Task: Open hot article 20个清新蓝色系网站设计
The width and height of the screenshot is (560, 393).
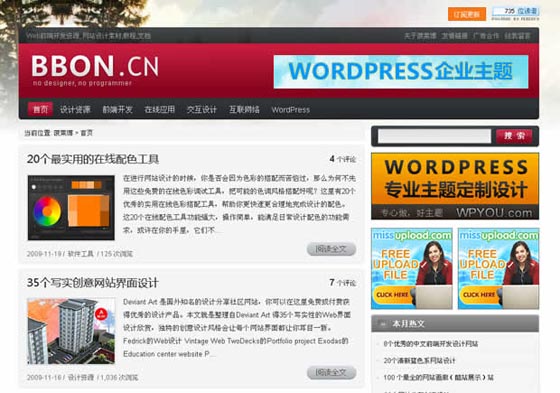Action: click(419, 360)
